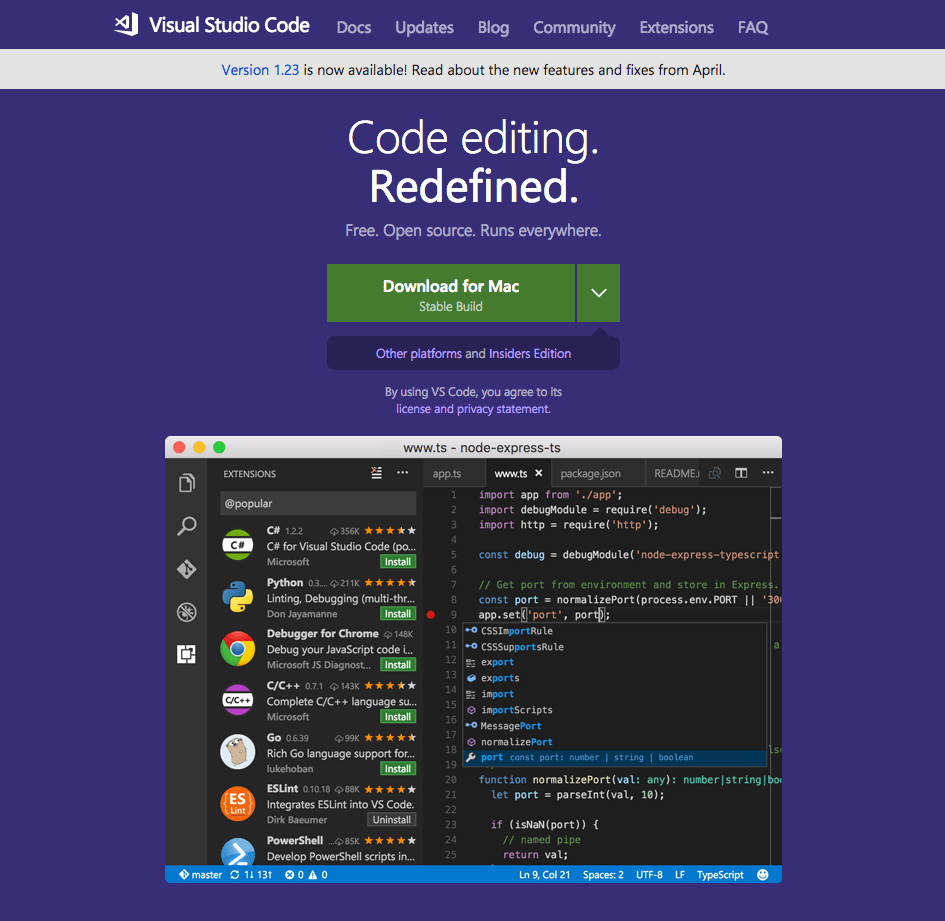Select the Source Control icon
This screenshot has height=921, width=945.
point(186,569)
